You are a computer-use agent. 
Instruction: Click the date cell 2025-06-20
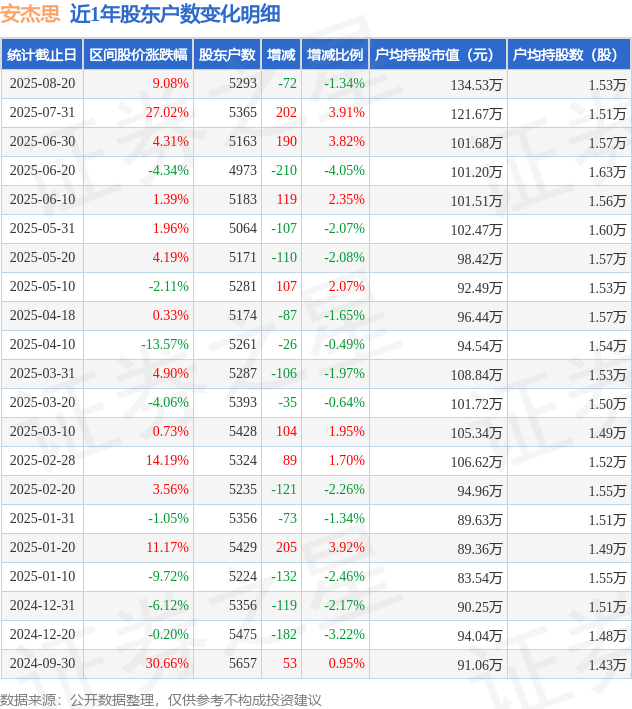[42, 170]
